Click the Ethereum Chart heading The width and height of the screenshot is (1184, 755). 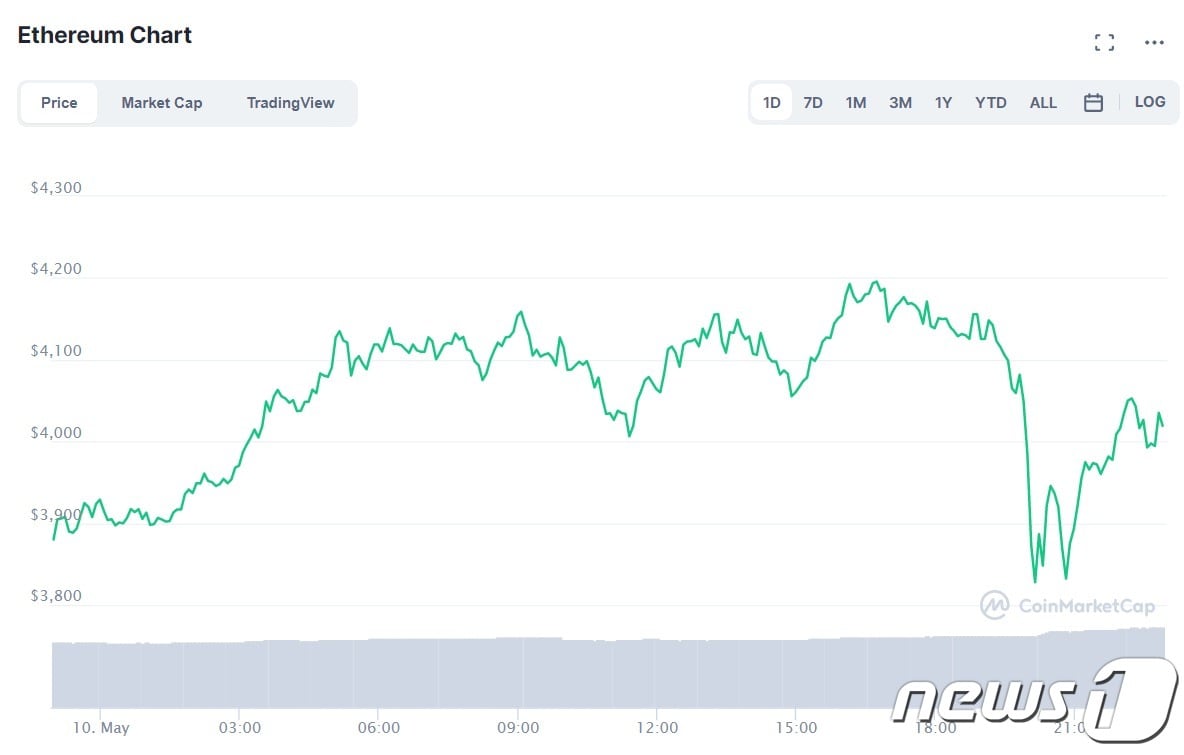[105, 35]
